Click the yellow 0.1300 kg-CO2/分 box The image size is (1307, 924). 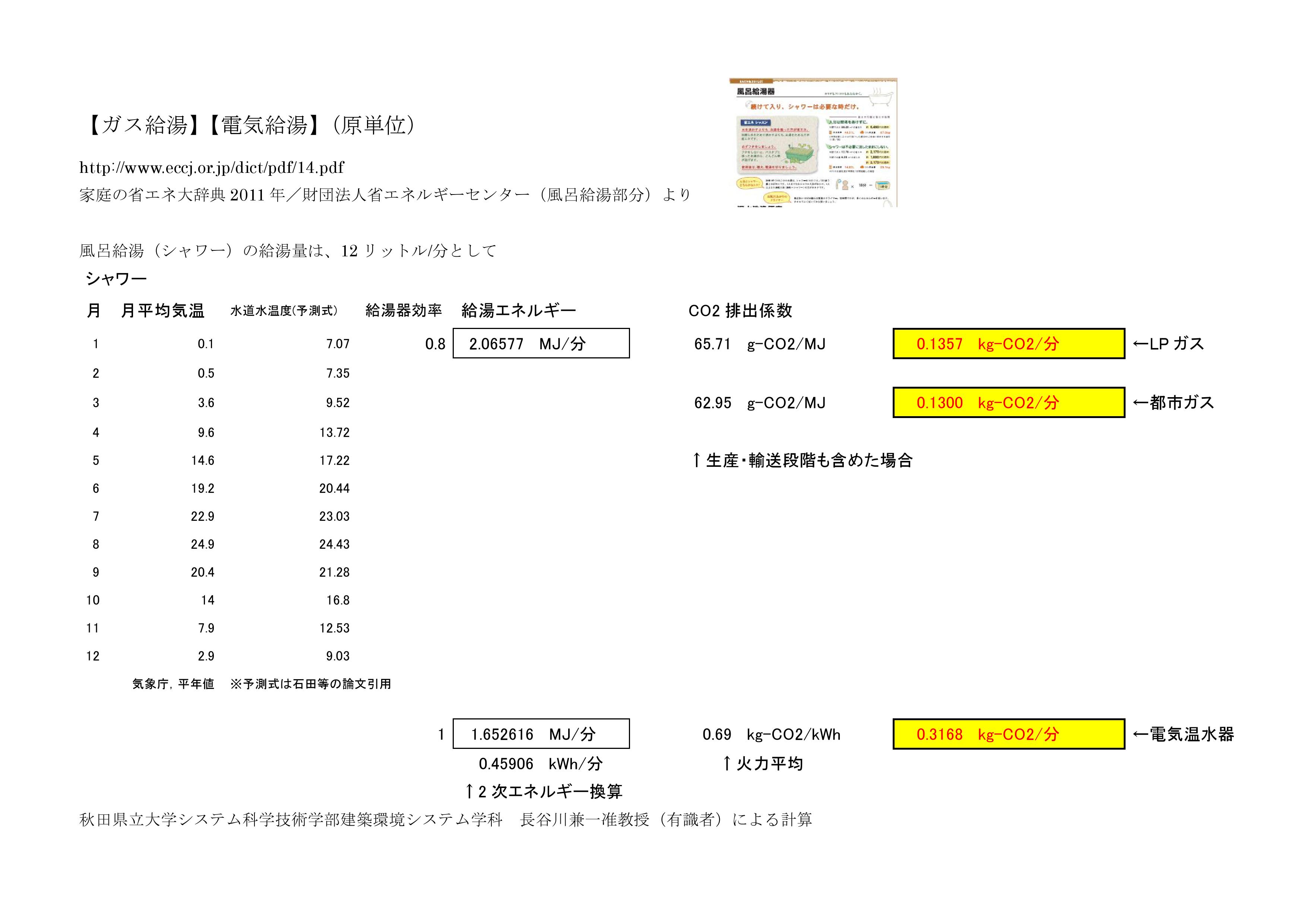pyautogui.click(x=1008, y=402)
